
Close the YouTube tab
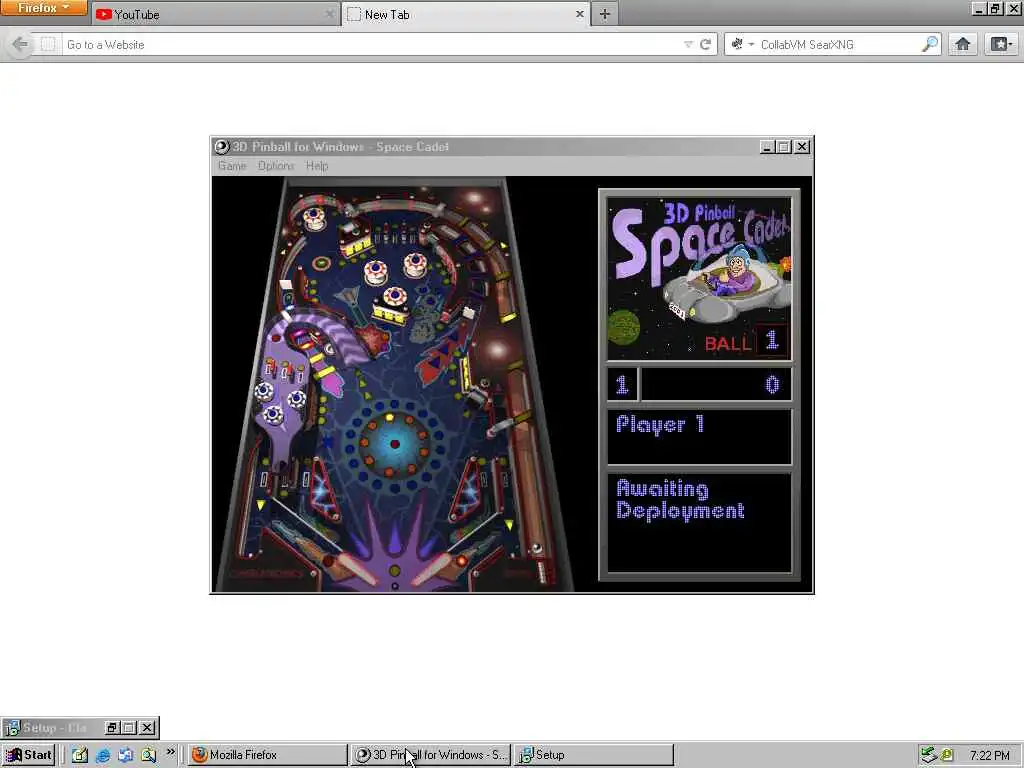[x=329, y=14]
